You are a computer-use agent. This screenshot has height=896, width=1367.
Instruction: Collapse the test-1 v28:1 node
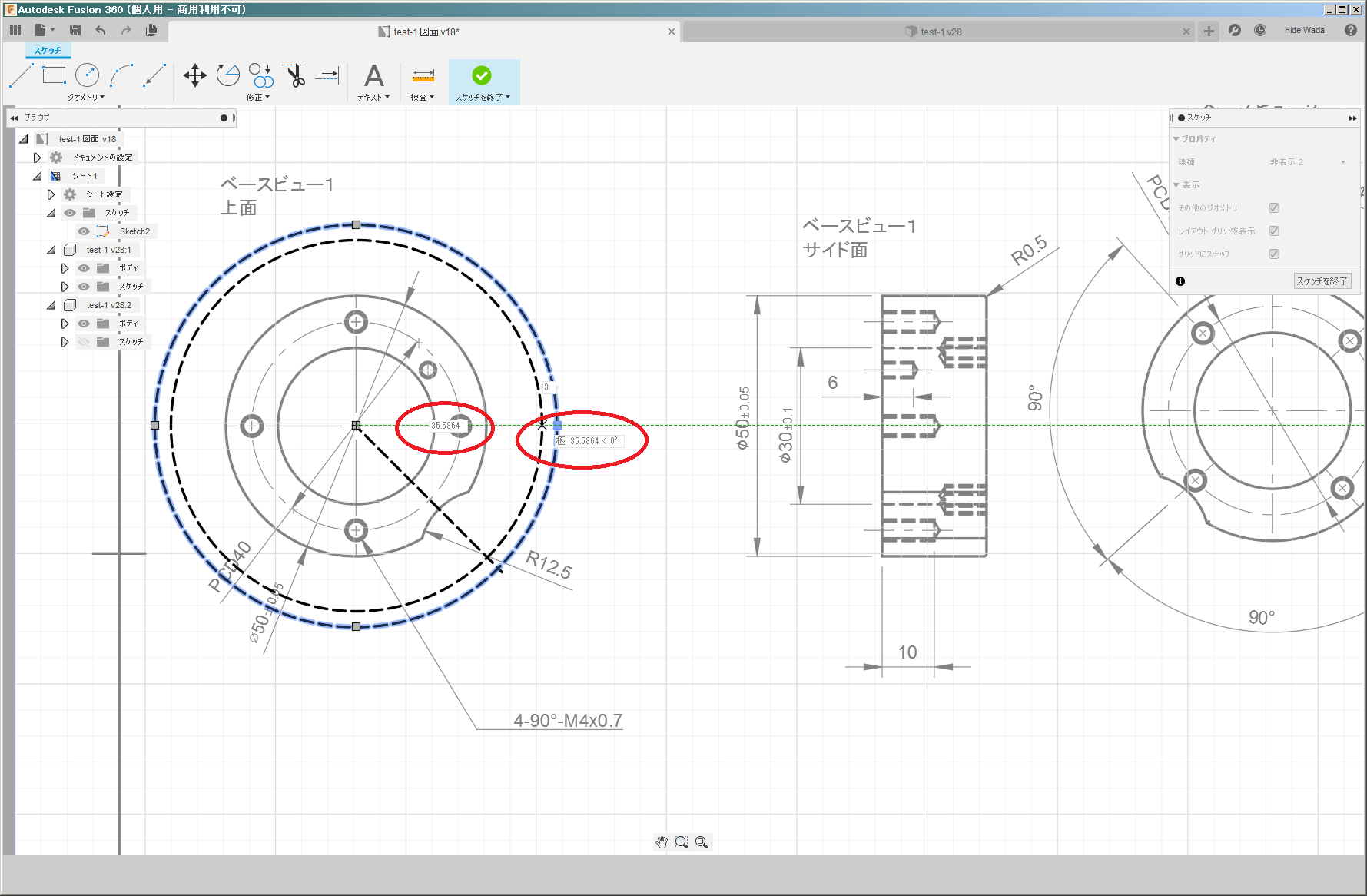point(51,250)
